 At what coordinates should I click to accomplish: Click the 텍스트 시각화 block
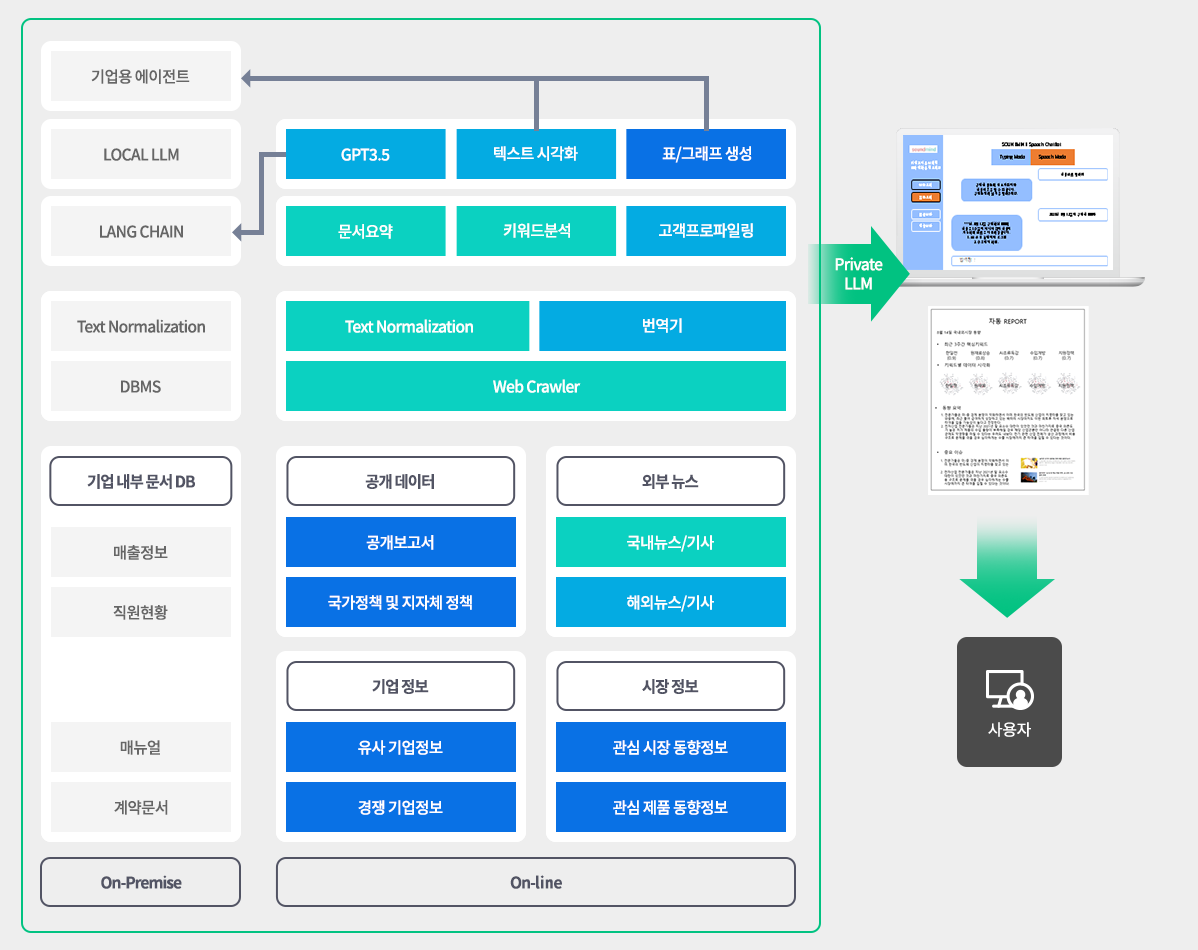point(535,155)
